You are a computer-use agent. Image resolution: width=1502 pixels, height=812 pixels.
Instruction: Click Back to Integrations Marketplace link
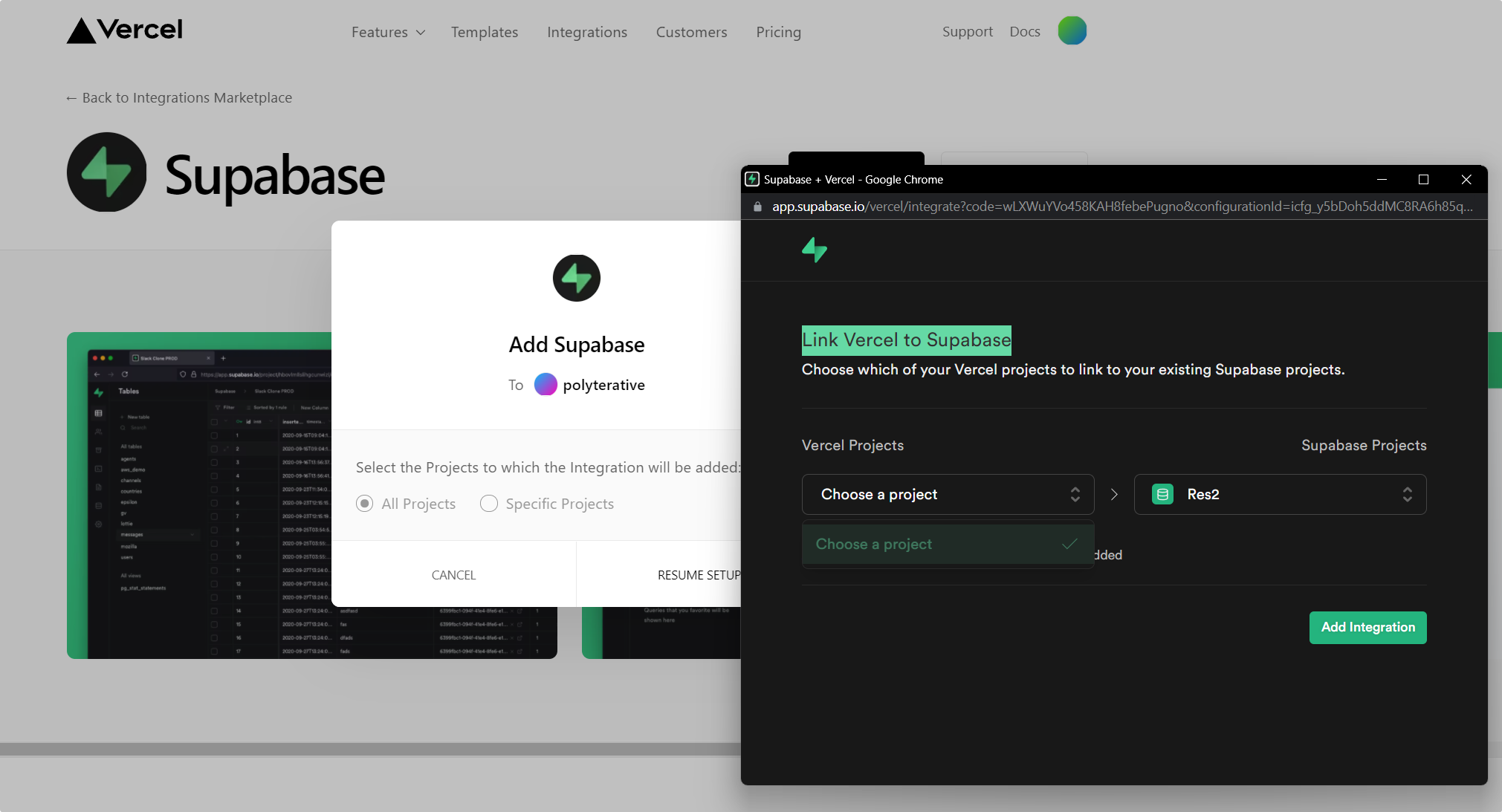[x=178, y=97]
